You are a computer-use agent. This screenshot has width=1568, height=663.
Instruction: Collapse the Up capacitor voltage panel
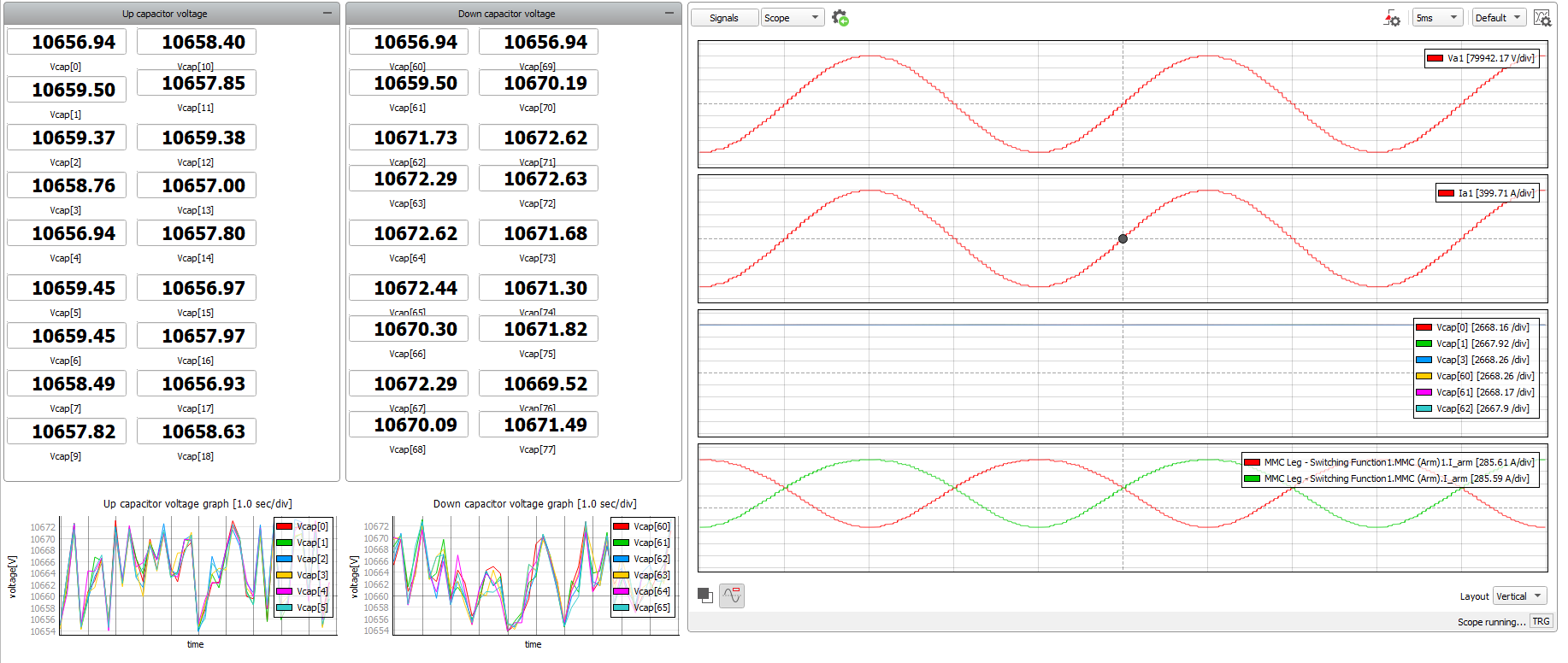click(327, 14)
